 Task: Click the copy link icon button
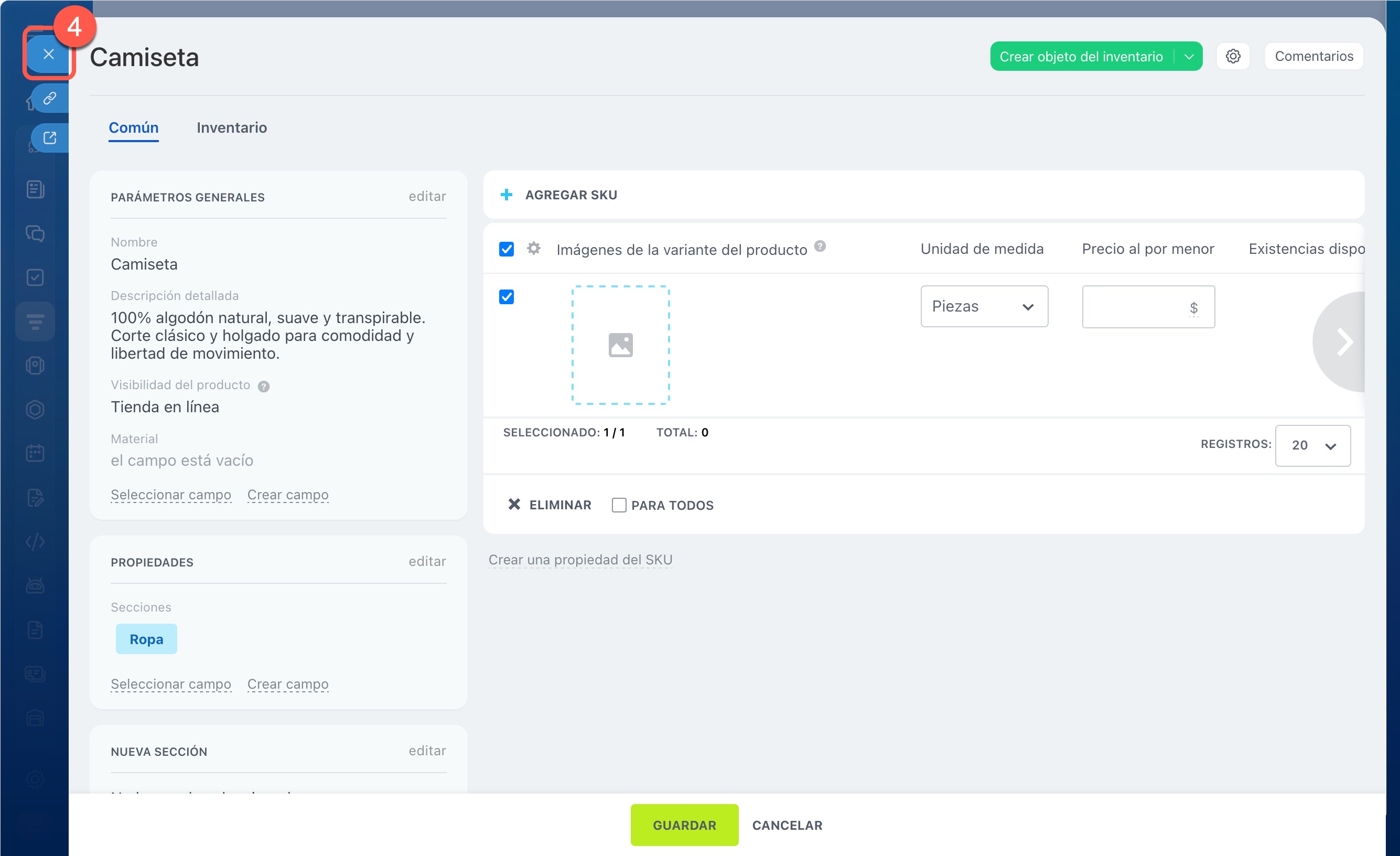[50, 99]
